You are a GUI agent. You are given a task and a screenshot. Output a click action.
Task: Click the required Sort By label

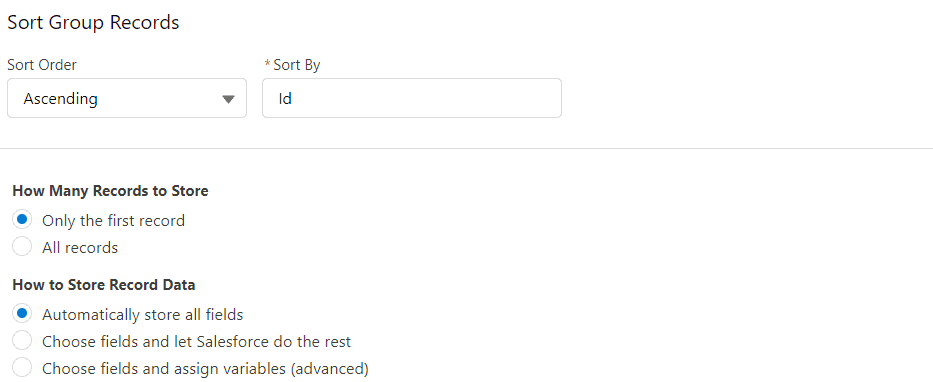tap(293, 65)
